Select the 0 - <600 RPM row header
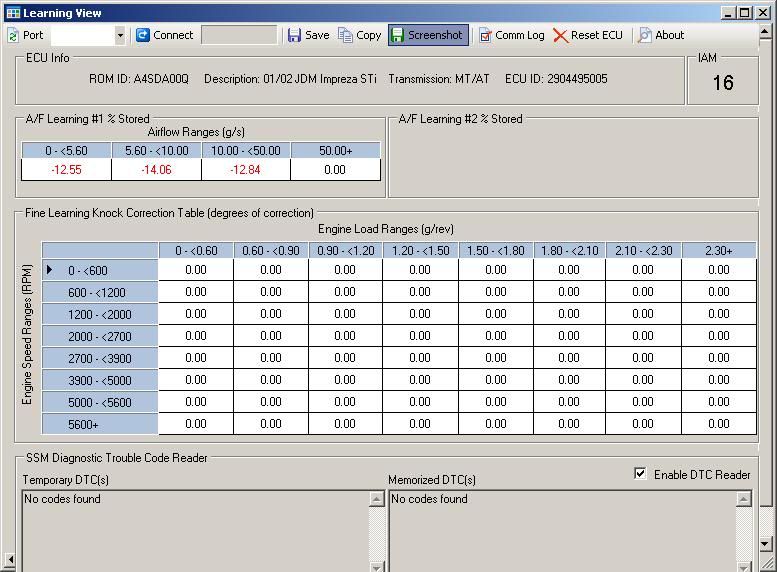This screenshot has height=572, width=777. (x=100, y=270)
